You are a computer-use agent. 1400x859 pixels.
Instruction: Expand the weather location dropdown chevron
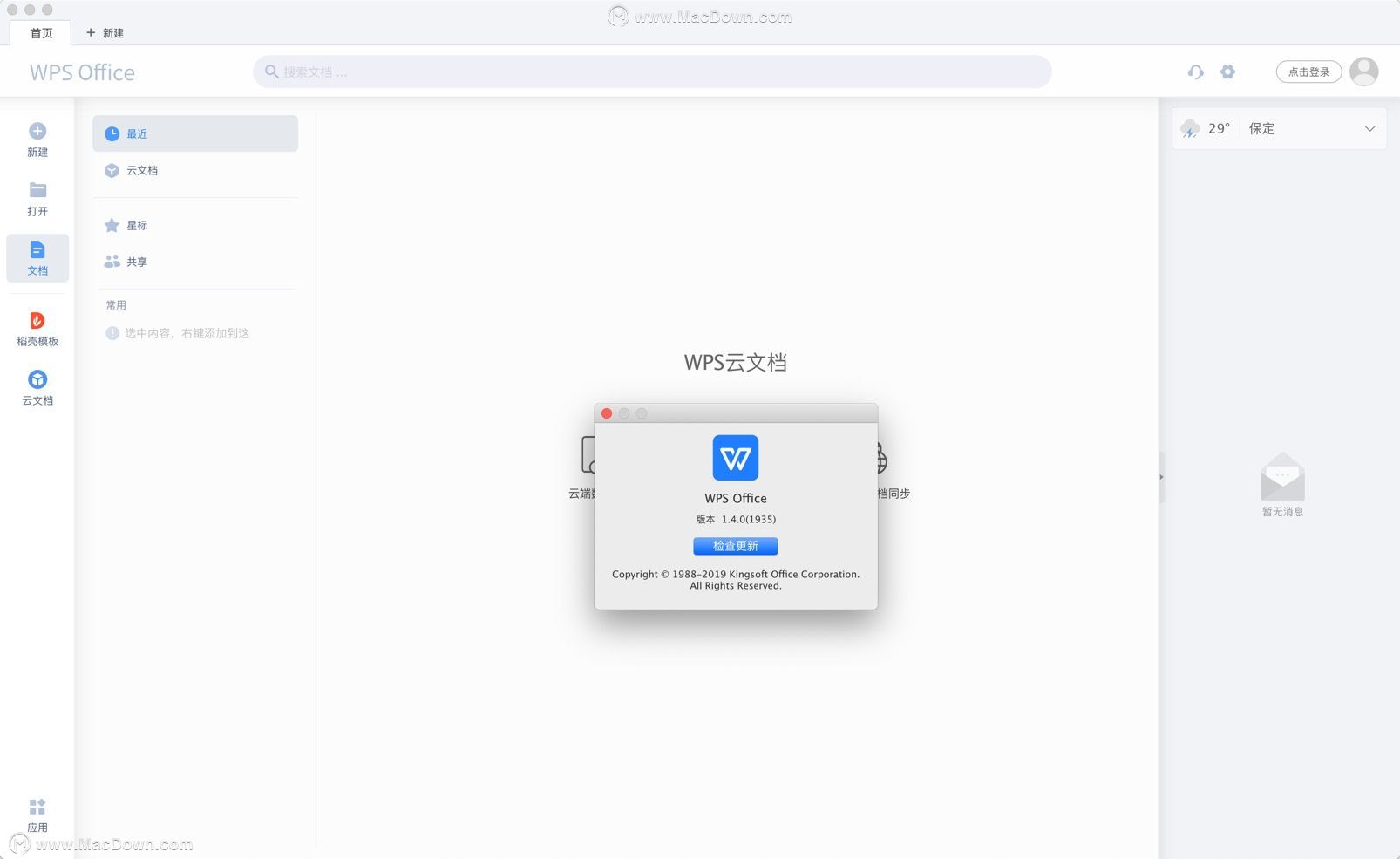tap(1369, 128)
